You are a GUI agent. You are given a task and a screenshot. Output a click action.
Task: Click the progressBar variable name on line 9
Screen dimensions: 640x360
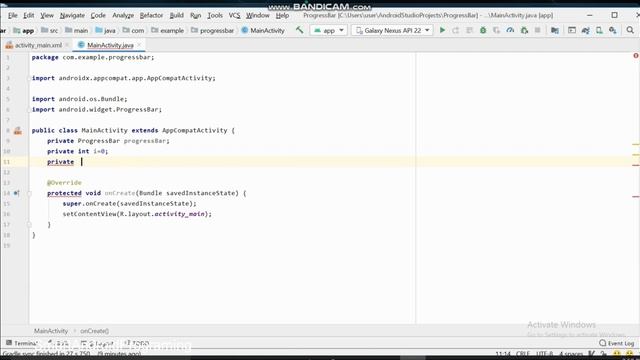(x=145, y=141)
